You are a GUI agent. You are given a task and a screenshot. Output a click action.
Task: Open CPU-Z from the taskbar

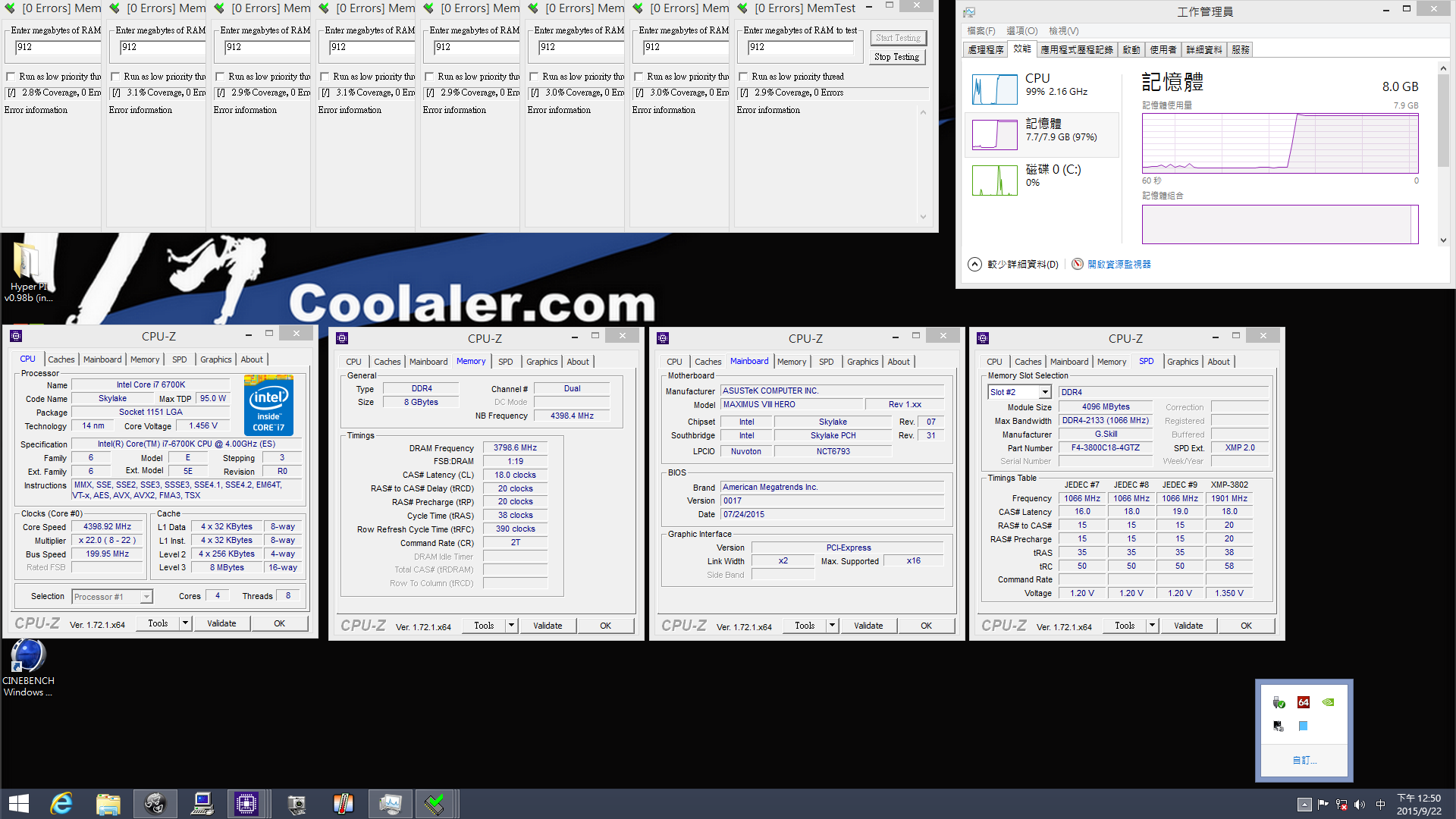246,803
